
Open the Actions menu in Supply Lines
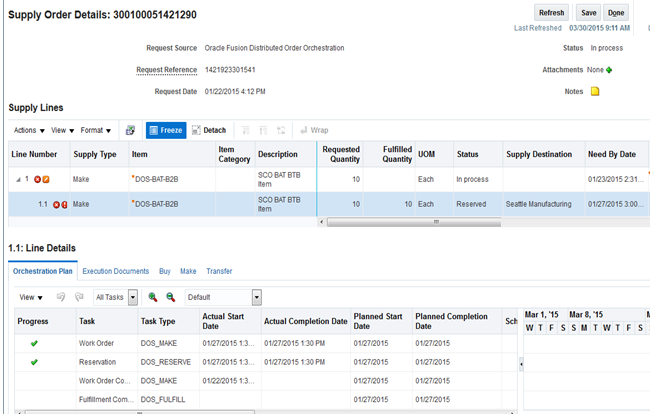point(29,130)
